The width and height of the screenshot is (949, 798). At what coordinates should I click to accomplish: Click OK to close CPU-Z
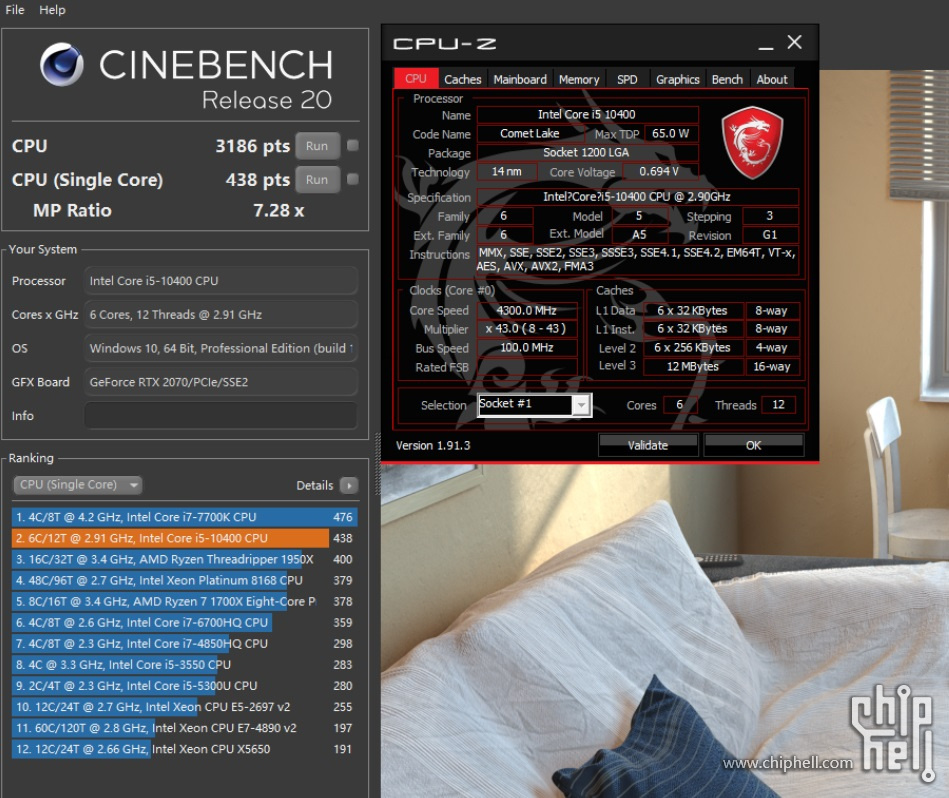(x=754, y=444)
